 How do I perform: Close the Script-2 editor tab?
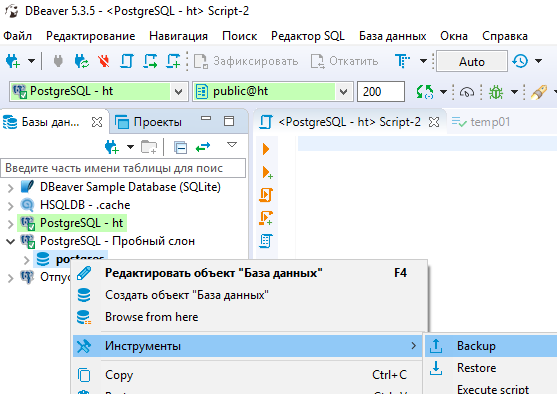coord(434,122)
